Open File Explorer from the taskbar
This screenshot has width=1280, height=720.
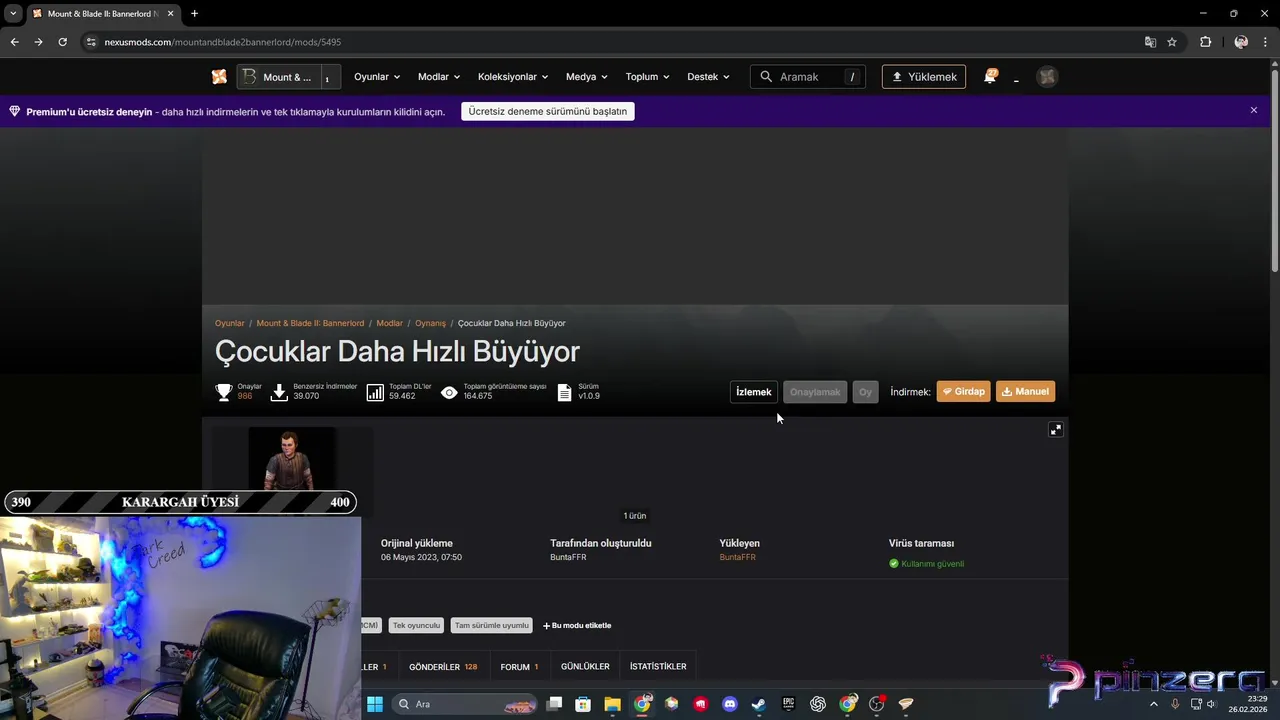[x=612, y=704]
